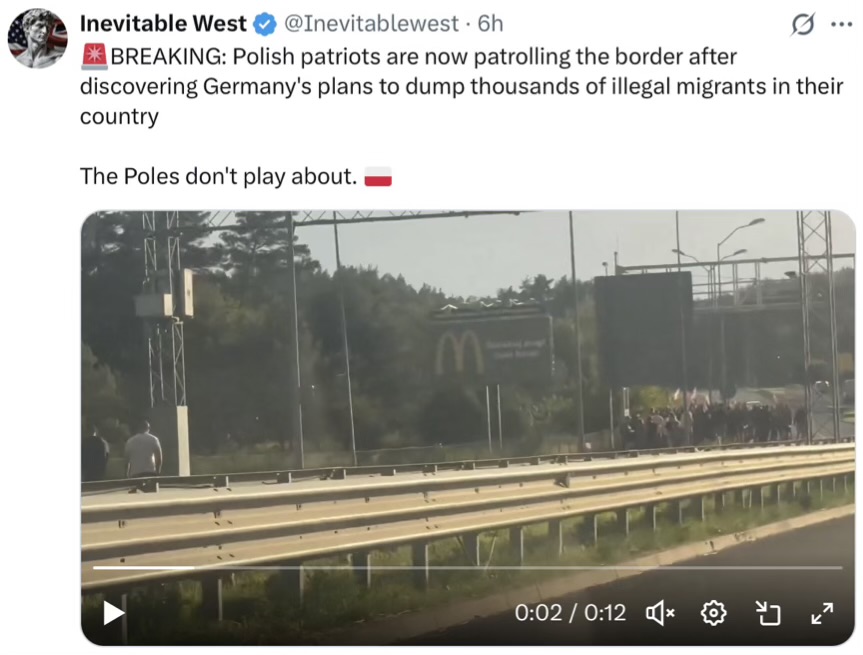Open the three-dot more options menu
This screenshot has width=863, height=655.
coord(841,24)
